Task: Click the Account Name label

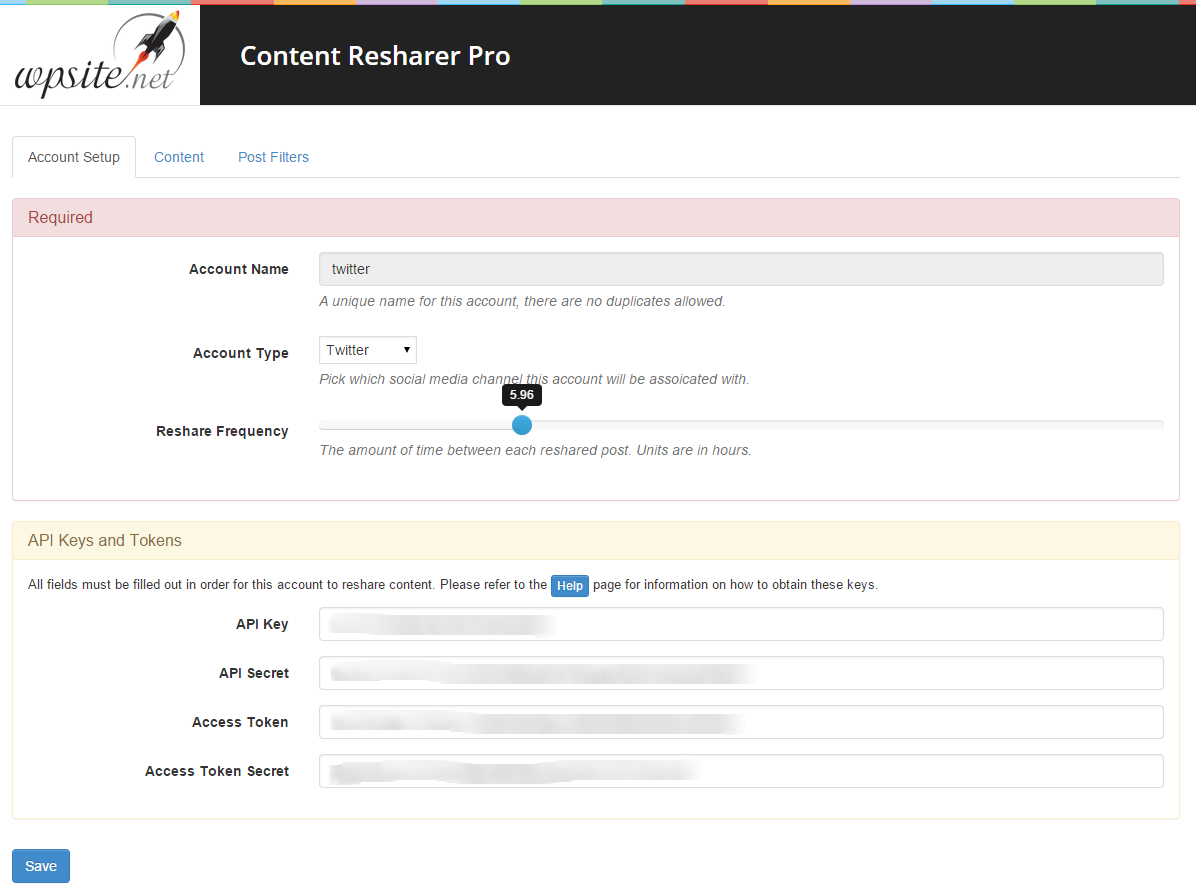Action: coord(239,269)
